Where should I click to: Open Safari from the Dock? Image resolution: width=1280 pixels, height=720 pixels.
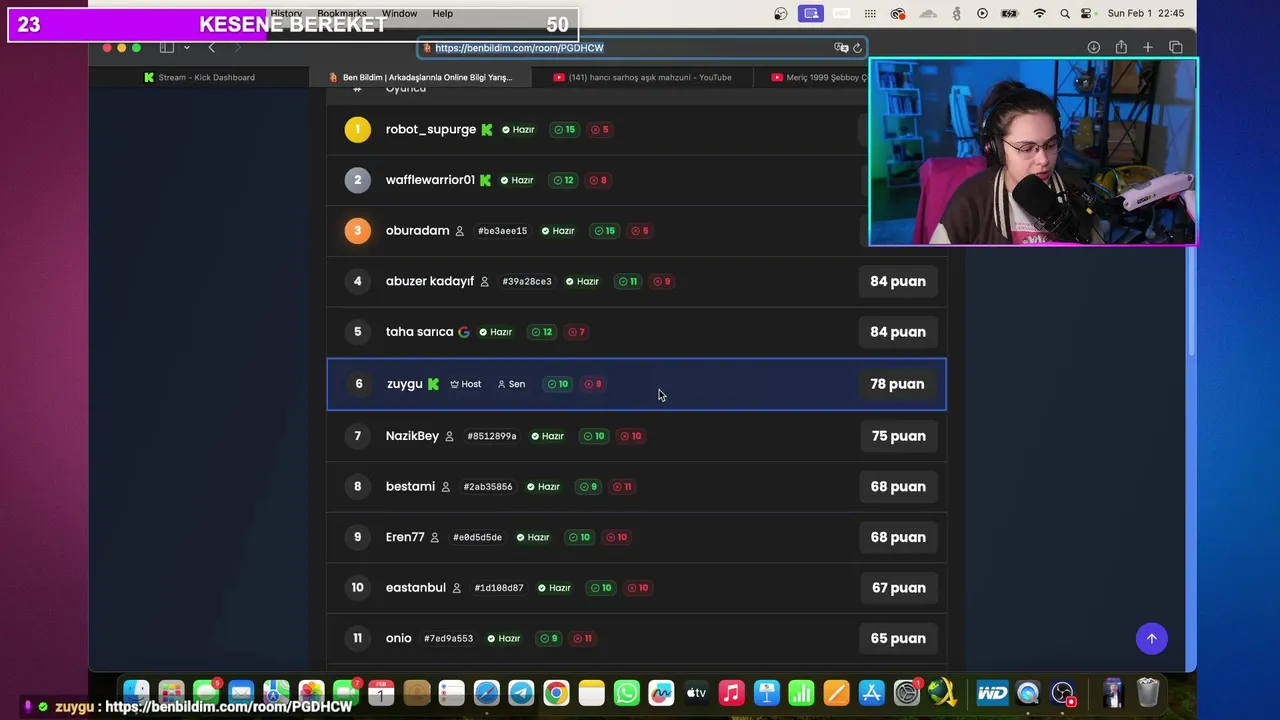(486, 693)
